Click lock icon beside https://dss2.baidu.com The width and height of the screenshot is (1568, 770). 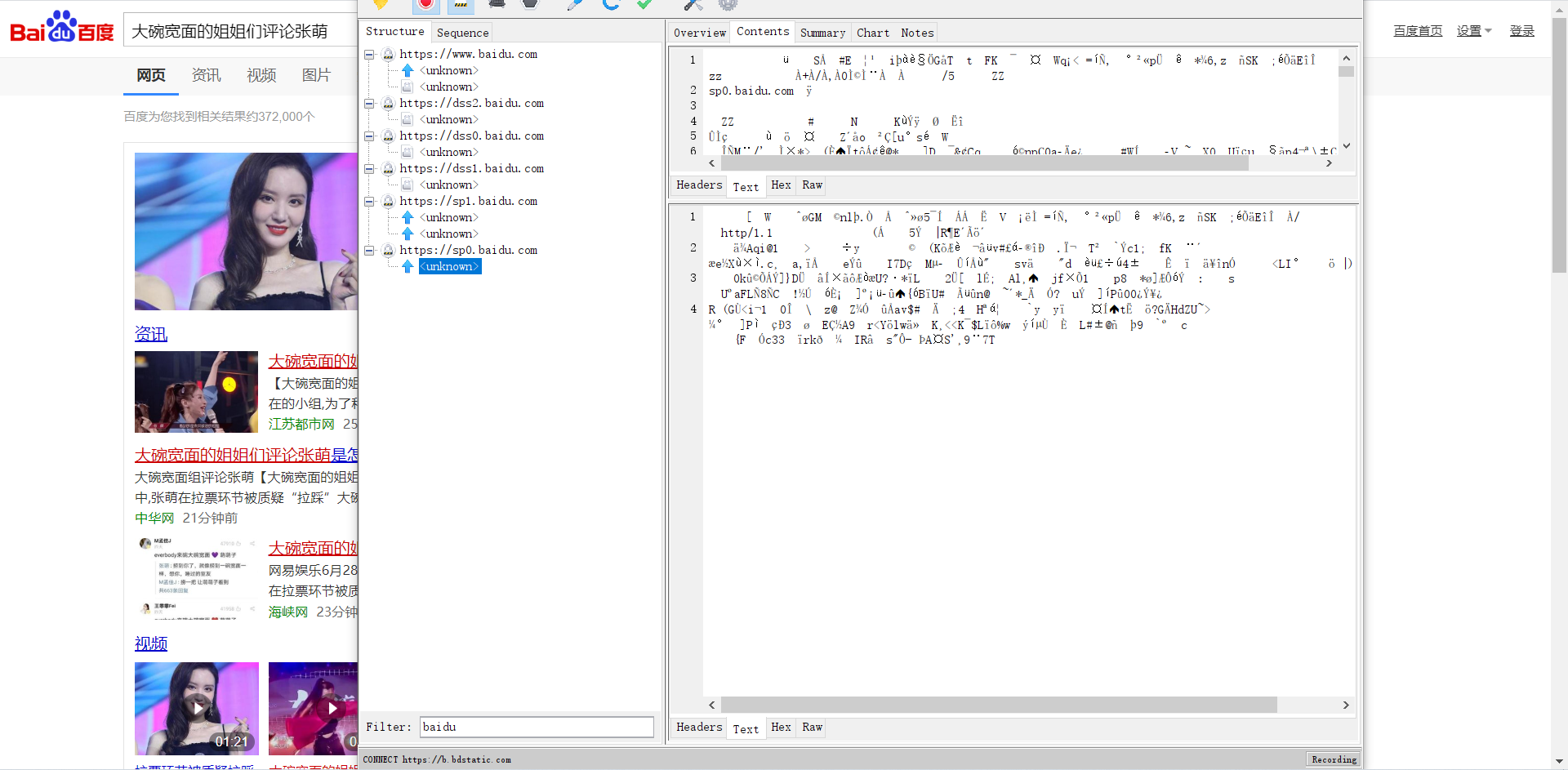point(388,103)
